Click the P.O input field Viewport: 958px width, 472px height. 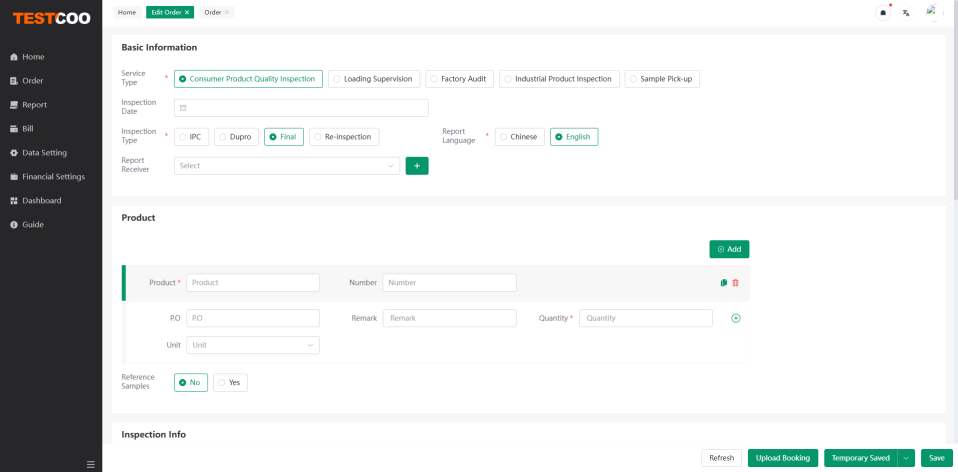click(x=253, y=318)
